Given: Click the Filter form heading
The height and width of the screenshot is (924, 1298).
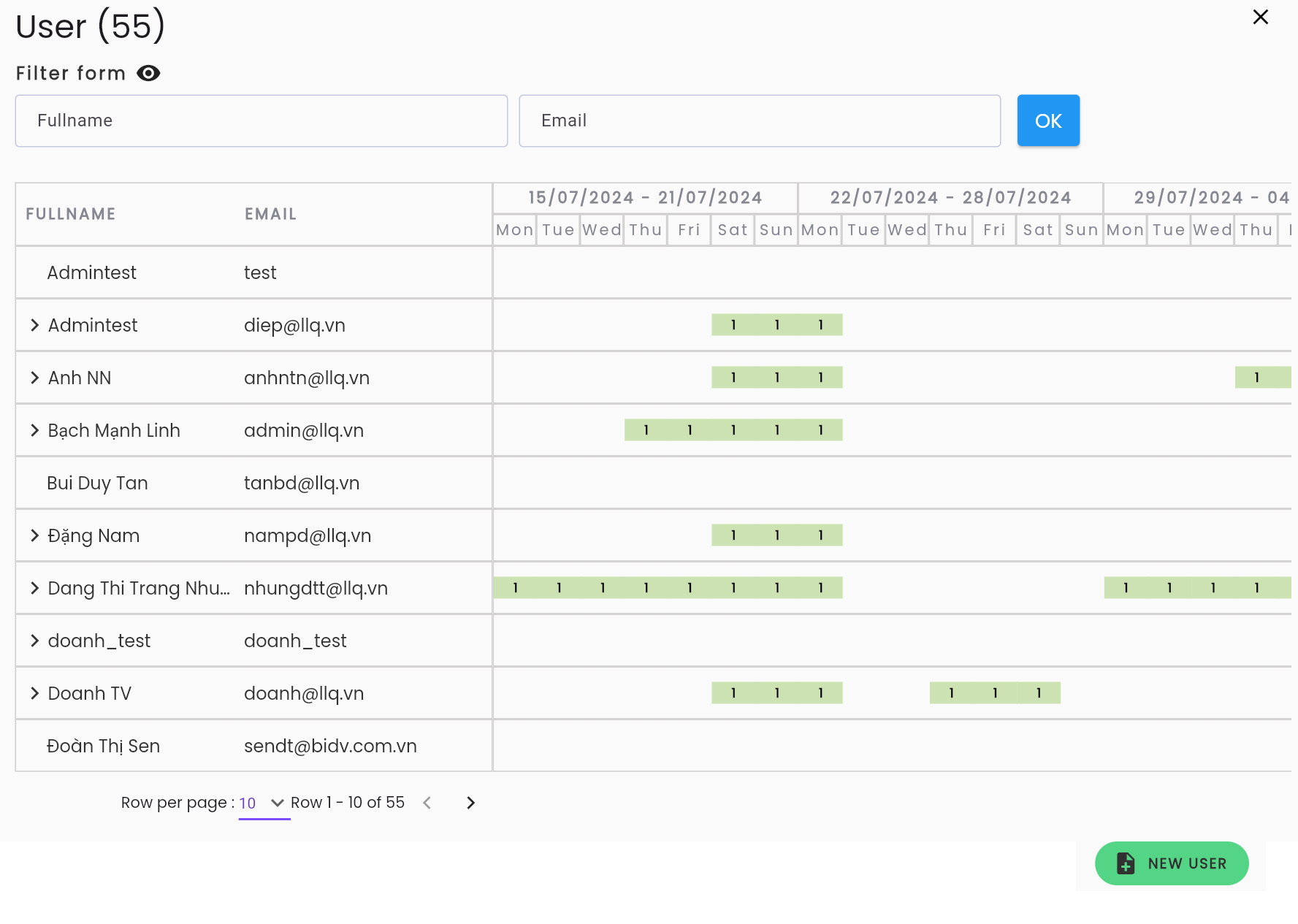Looking at the screenshot, I should [71, 73].
